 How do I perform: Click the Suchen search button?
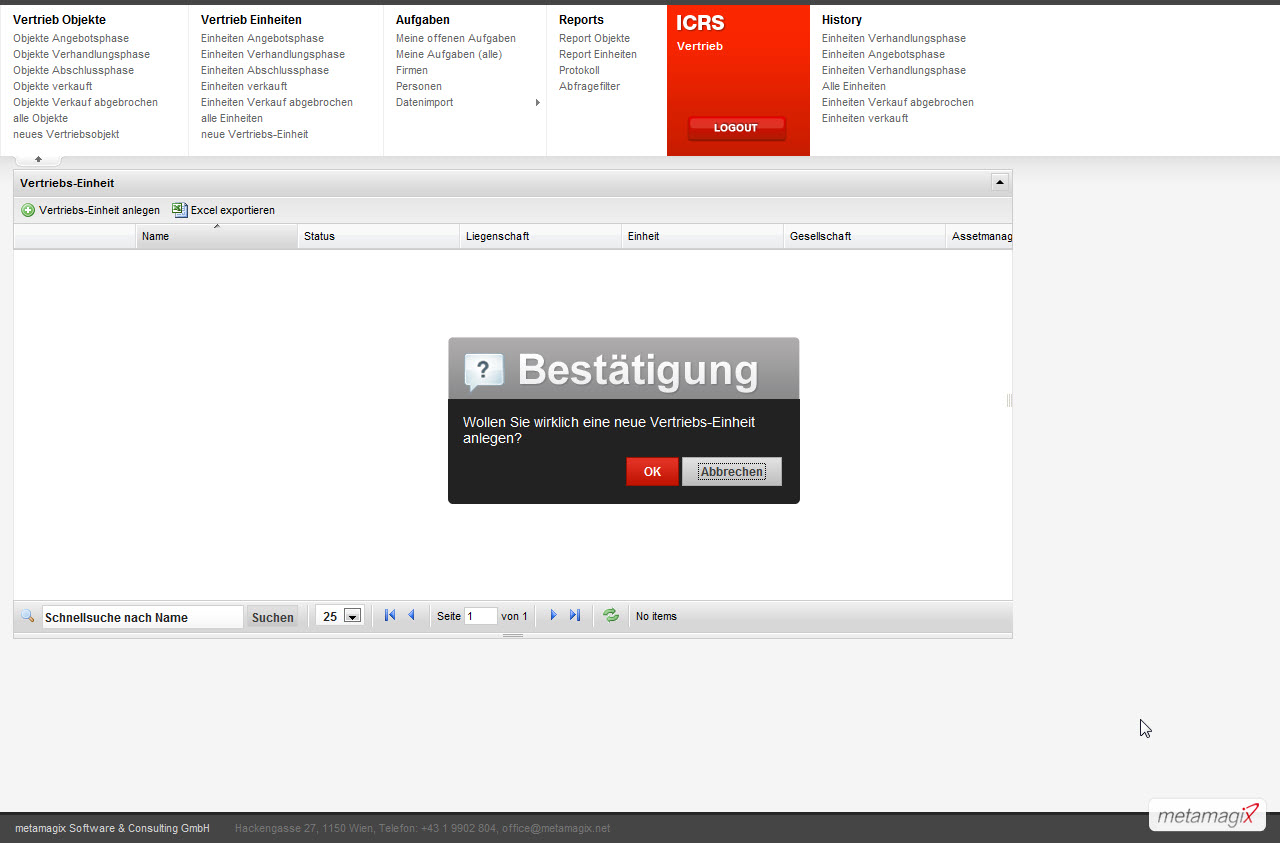tap(273, 617)
